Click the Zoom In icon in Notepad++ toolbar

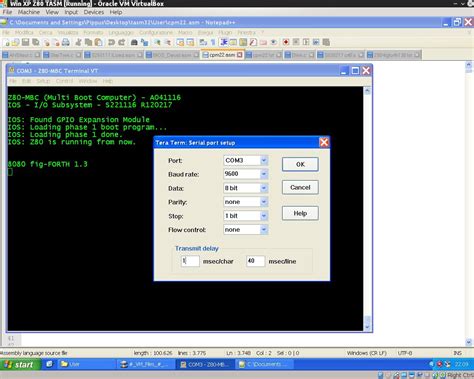coord(157,42)
